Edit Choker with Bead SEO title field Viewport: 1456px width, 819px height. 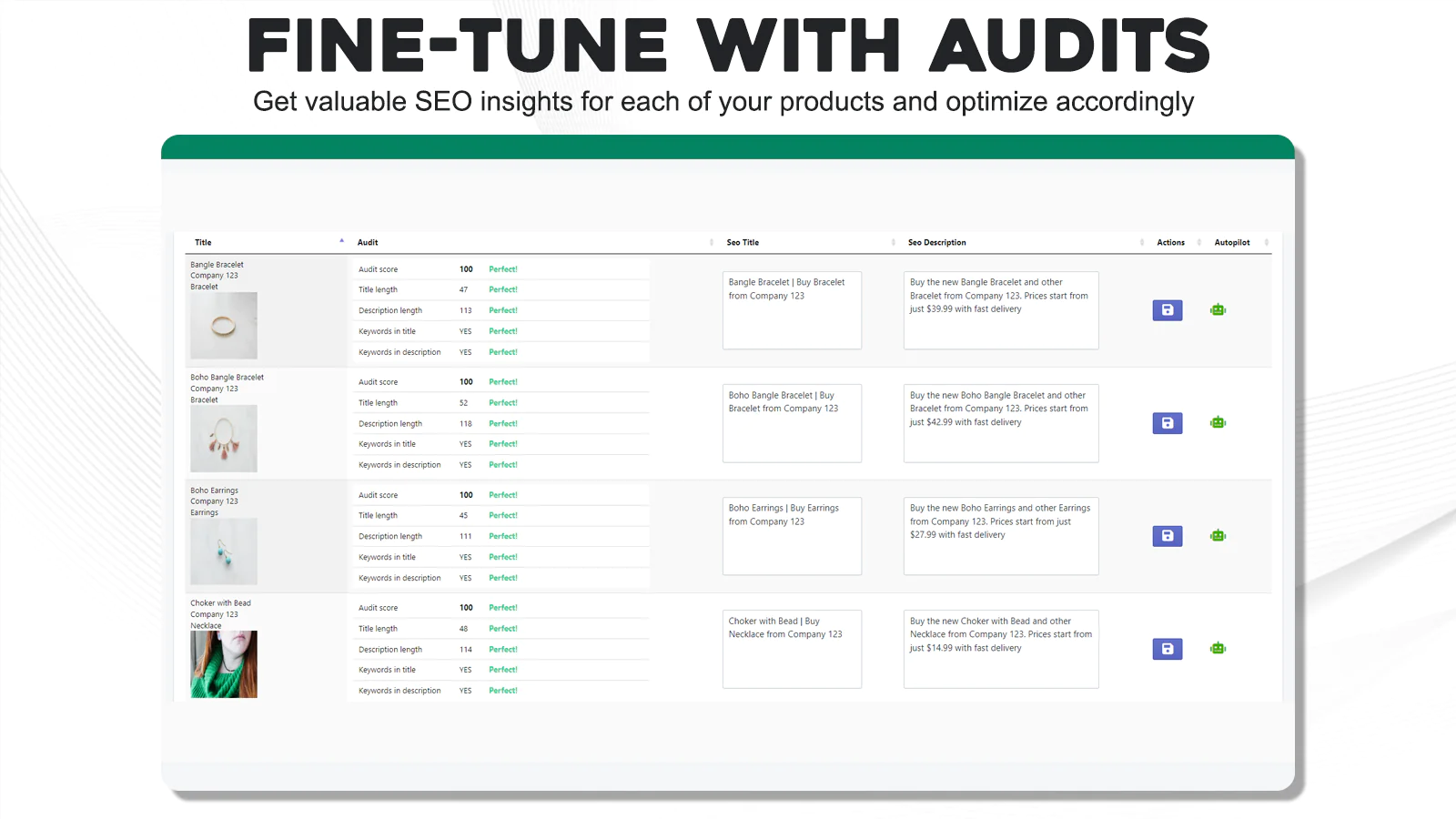click(792, 649)
